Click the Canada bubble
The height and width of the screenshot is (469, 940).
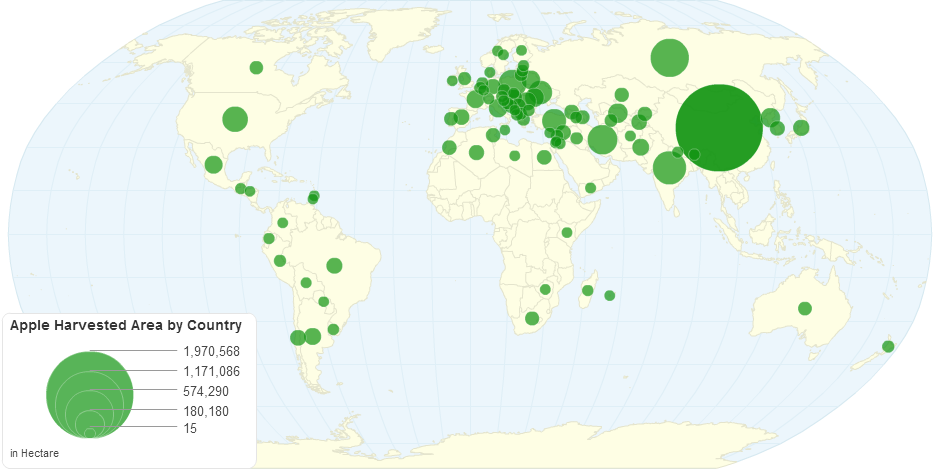256,67
